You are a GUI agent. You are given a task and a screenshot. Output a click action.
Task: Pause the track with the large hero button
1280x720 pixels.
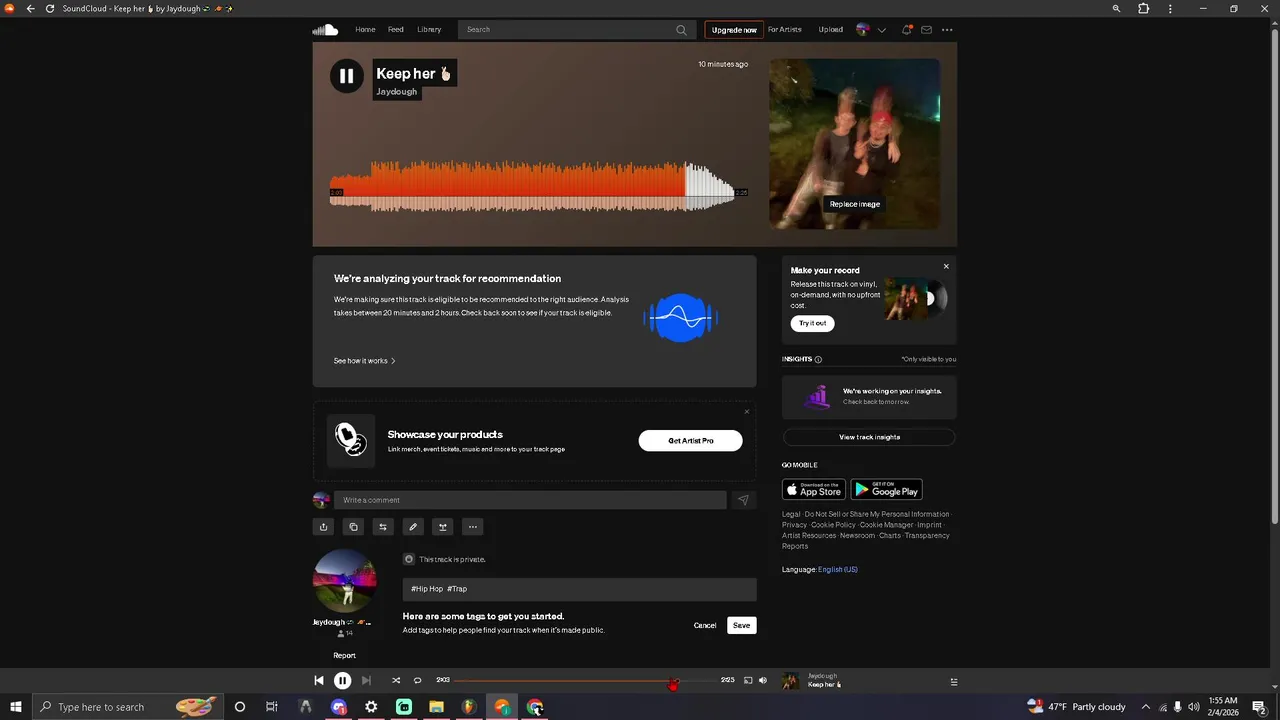pos(346,75)
